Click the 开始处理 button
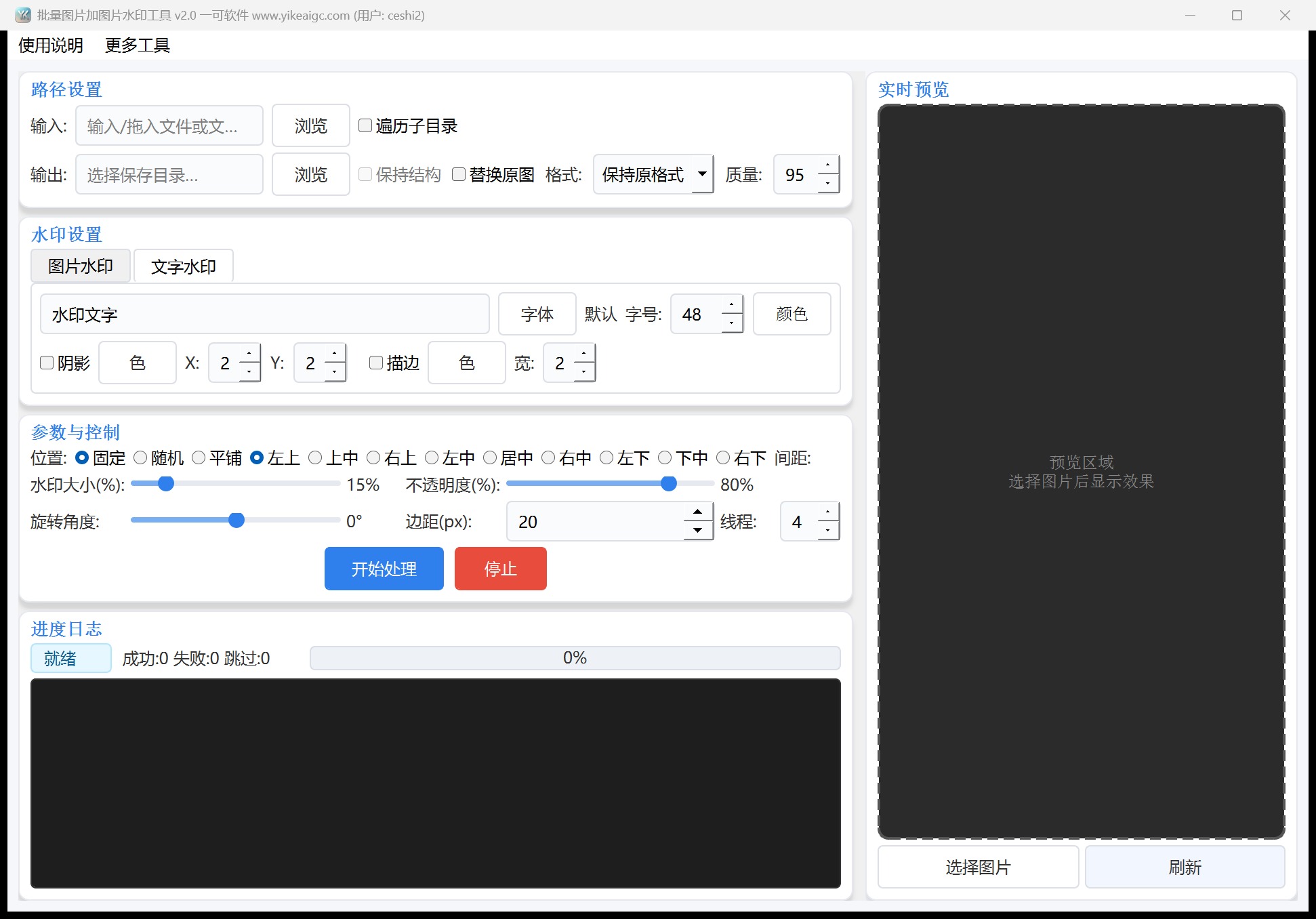The height and width of the screenshot is (919, 1316). tap(384, 569)
